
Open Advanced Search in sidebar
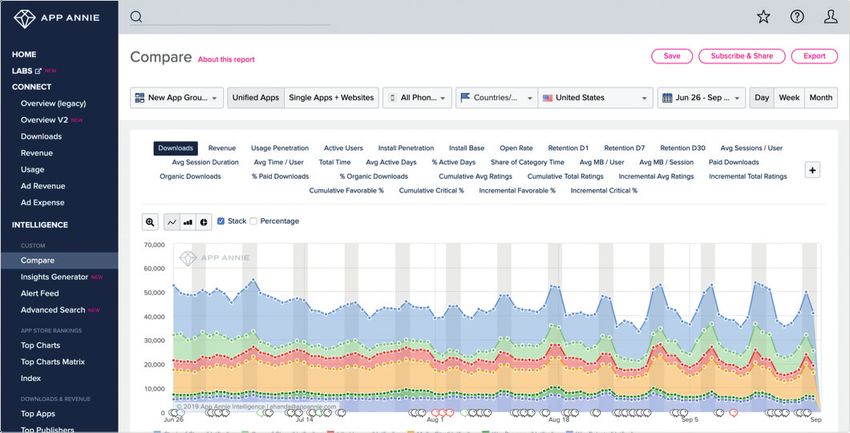click(x=53, y=310)
